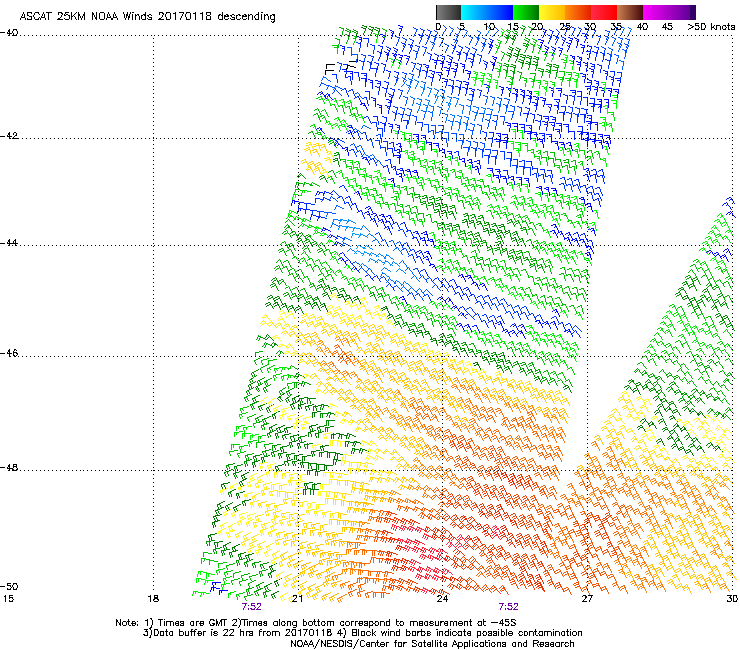Click the red 30-35 knots legend swatch
Image resolution: width=740 pixels, height=650 pixels.
[x=604, y=12]
